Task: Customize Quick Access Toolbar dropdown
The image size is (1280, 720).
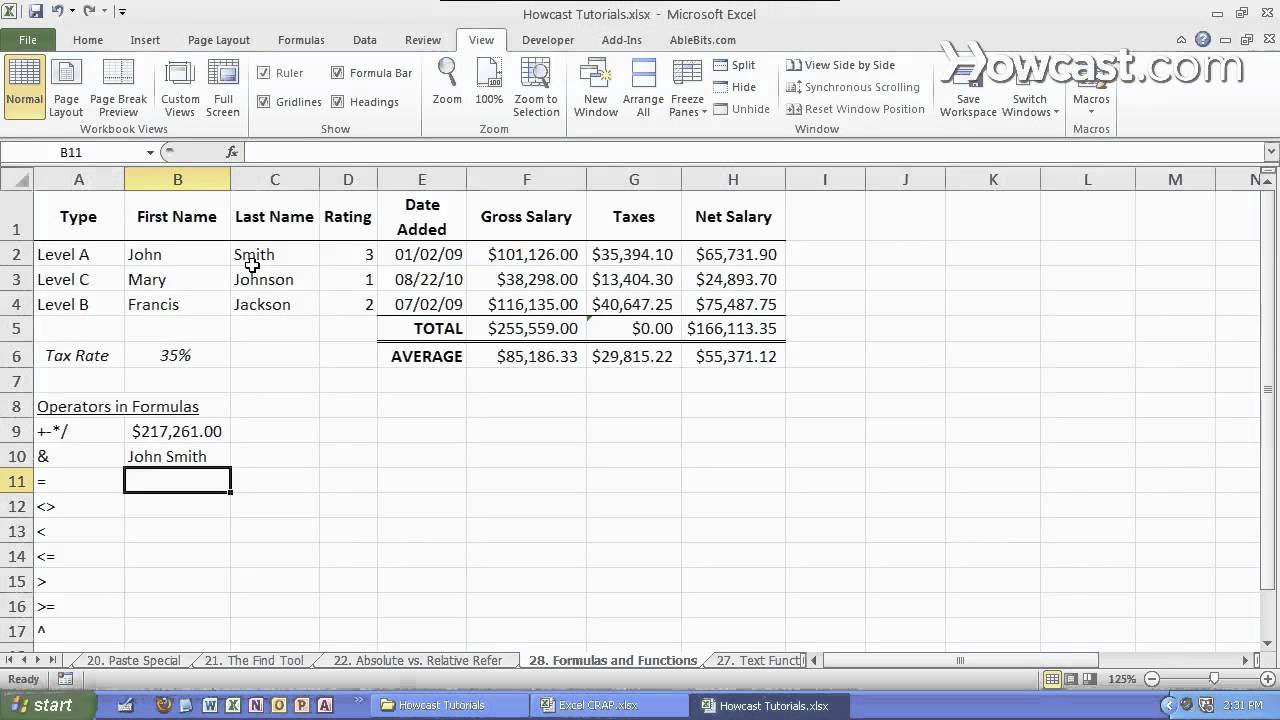Action: coord(122,11)
